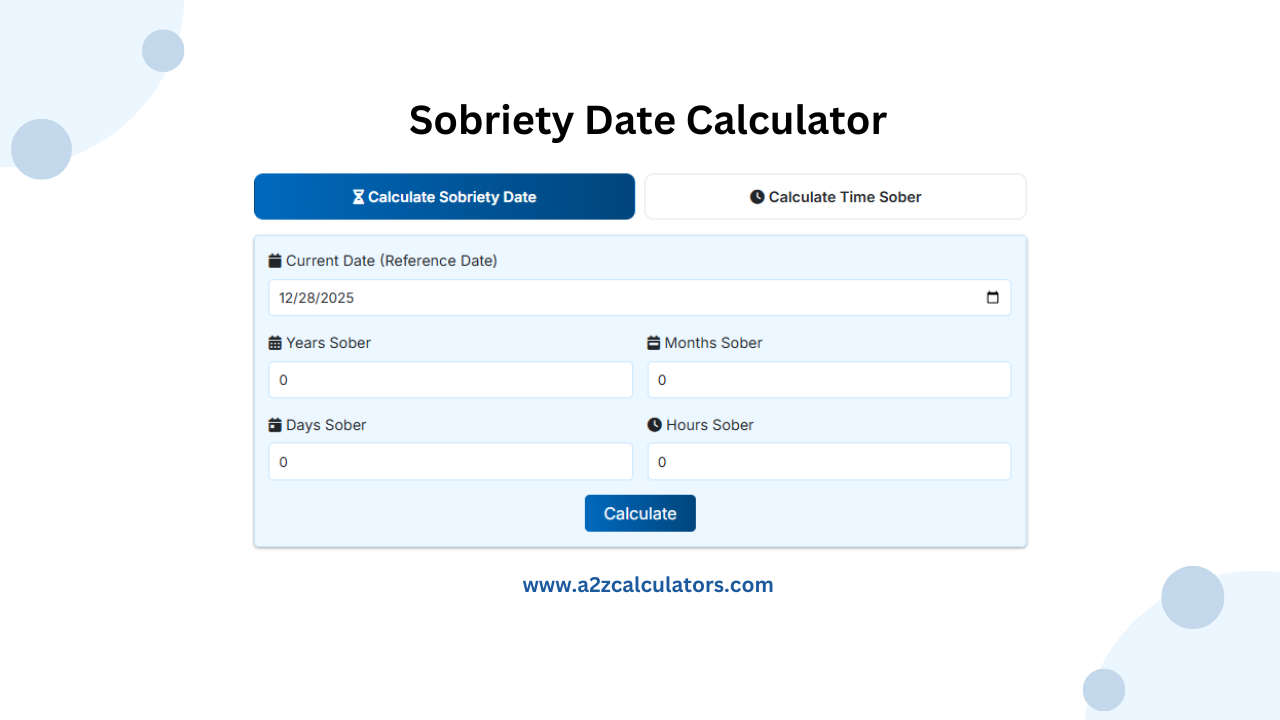This screenshot has height=720, width=1280.
Task: Click the calendar icon beside Years Sober label
Action: pos(275,342)
